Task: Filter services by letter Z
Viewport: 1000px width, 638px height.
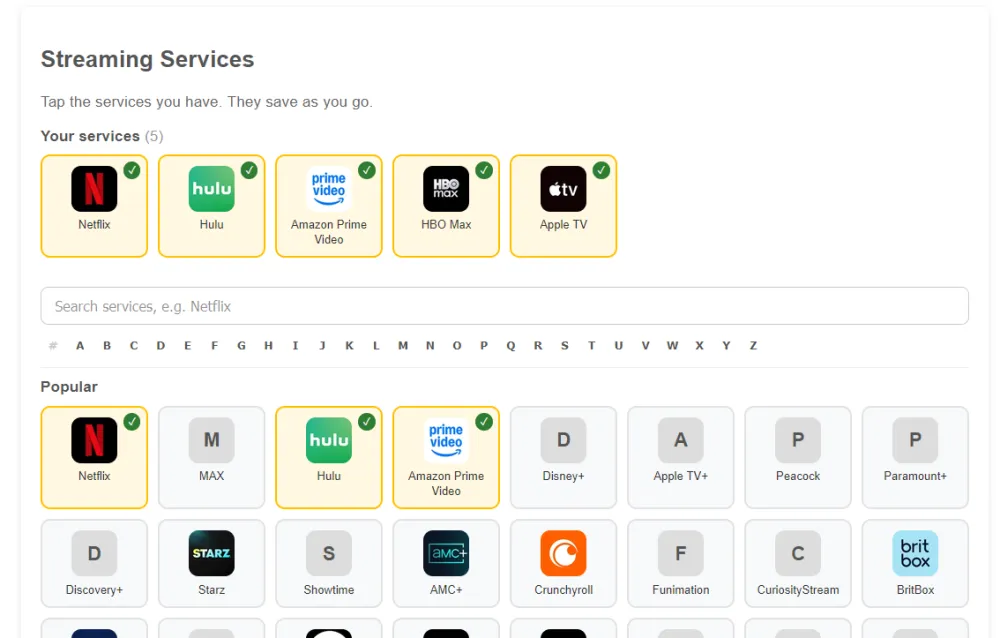Action: [x=753, y=345]
